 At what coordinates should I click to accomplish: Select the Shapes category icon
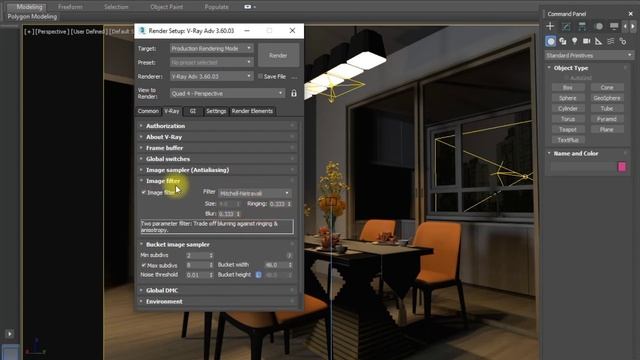click(563, 41)
